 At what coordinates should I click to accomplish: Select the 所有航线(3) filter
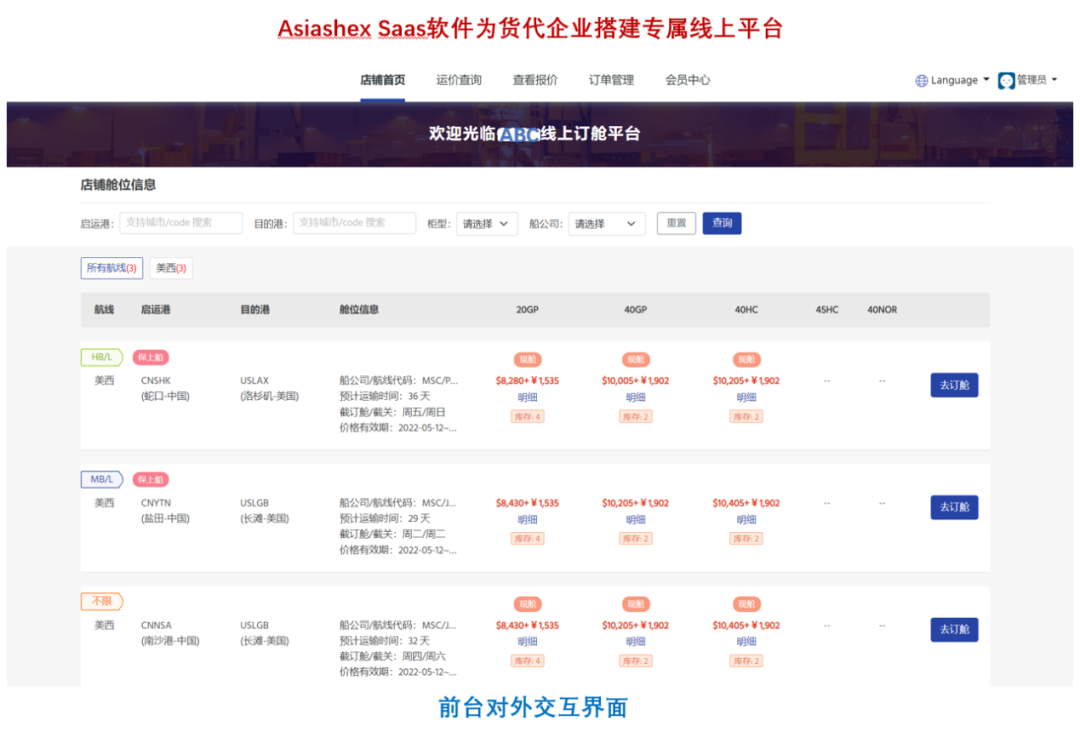pos(111,268)
